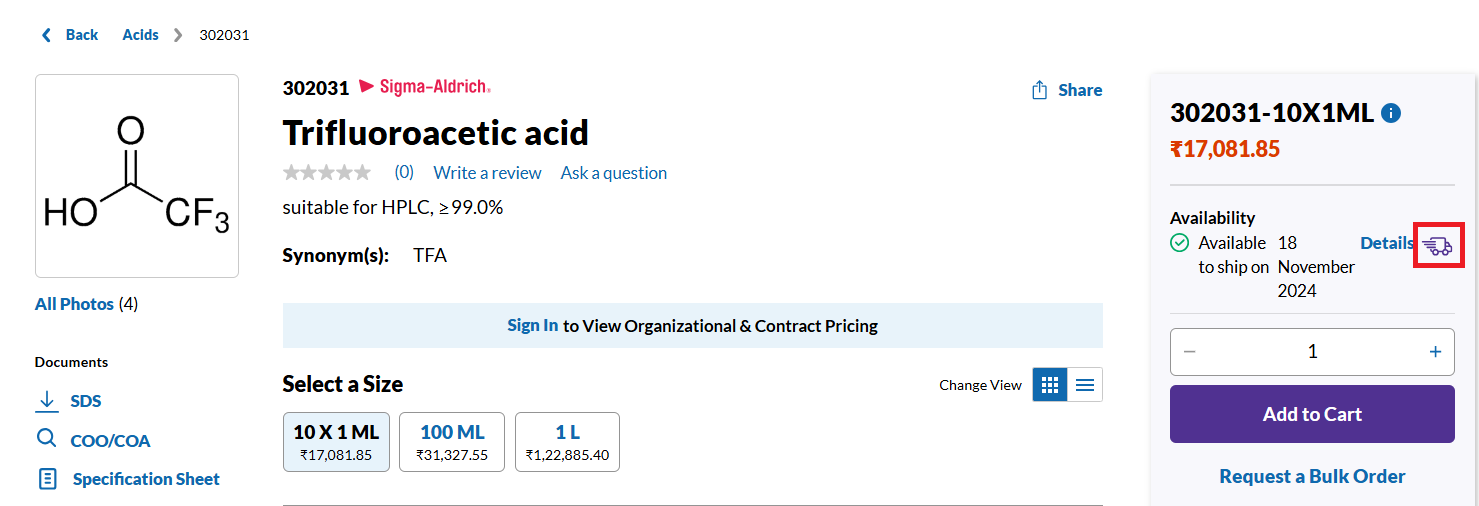This screenshot has height=506, width=1479.
Task: Open All Photos gallery link
Action: click(x=74, y=304)
